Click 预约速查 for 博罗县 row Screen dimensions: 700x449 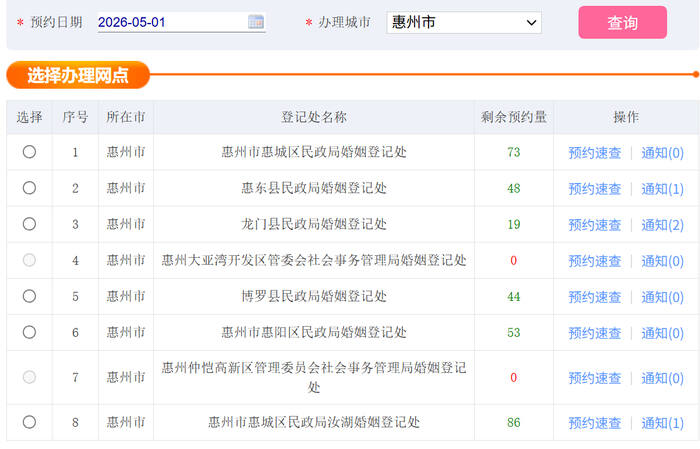coord(594,297)
